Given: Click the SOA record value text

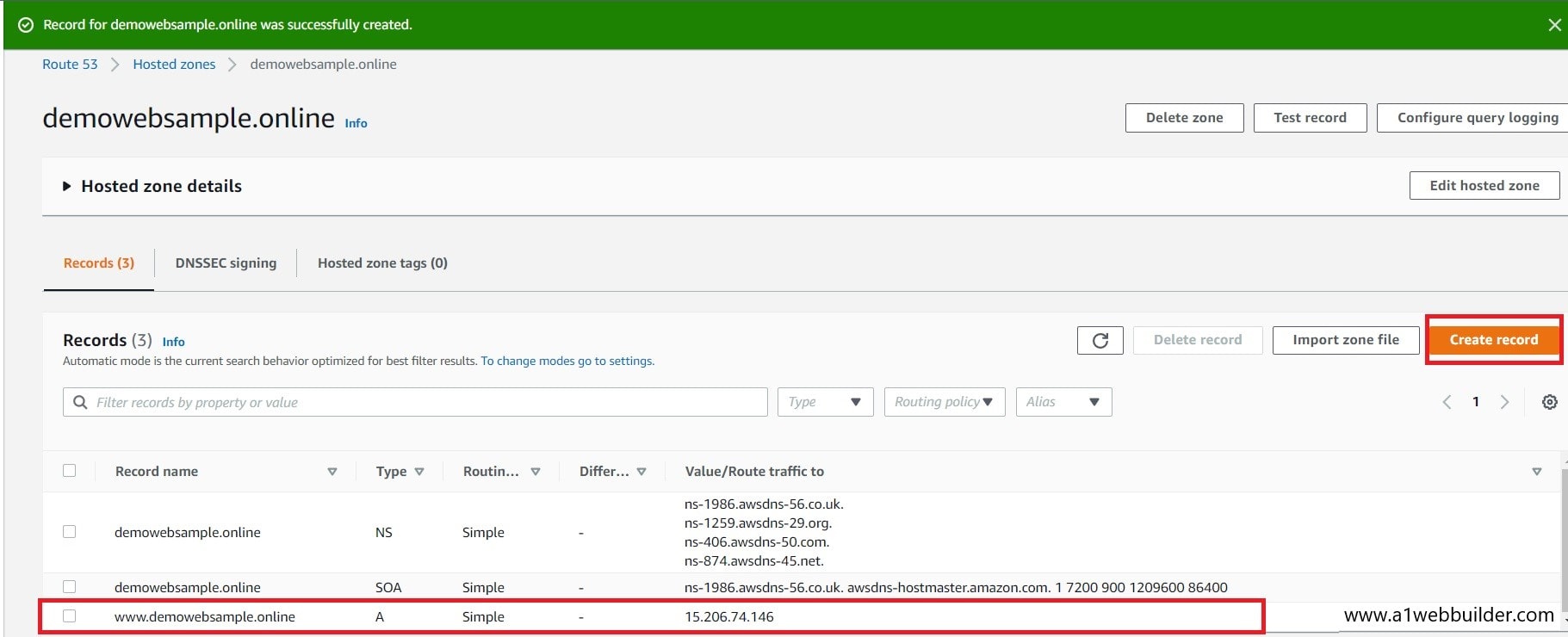Looking at the screenshot, I should [956, 588].
